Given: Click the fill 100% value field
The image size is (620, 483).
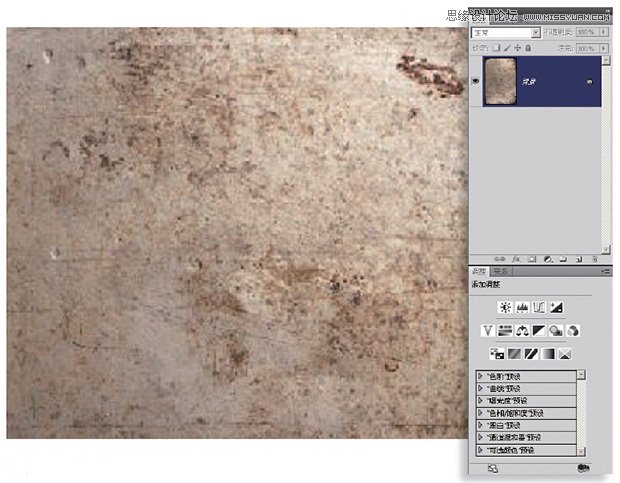Looking at the screenshot, I should coord(587,48).
